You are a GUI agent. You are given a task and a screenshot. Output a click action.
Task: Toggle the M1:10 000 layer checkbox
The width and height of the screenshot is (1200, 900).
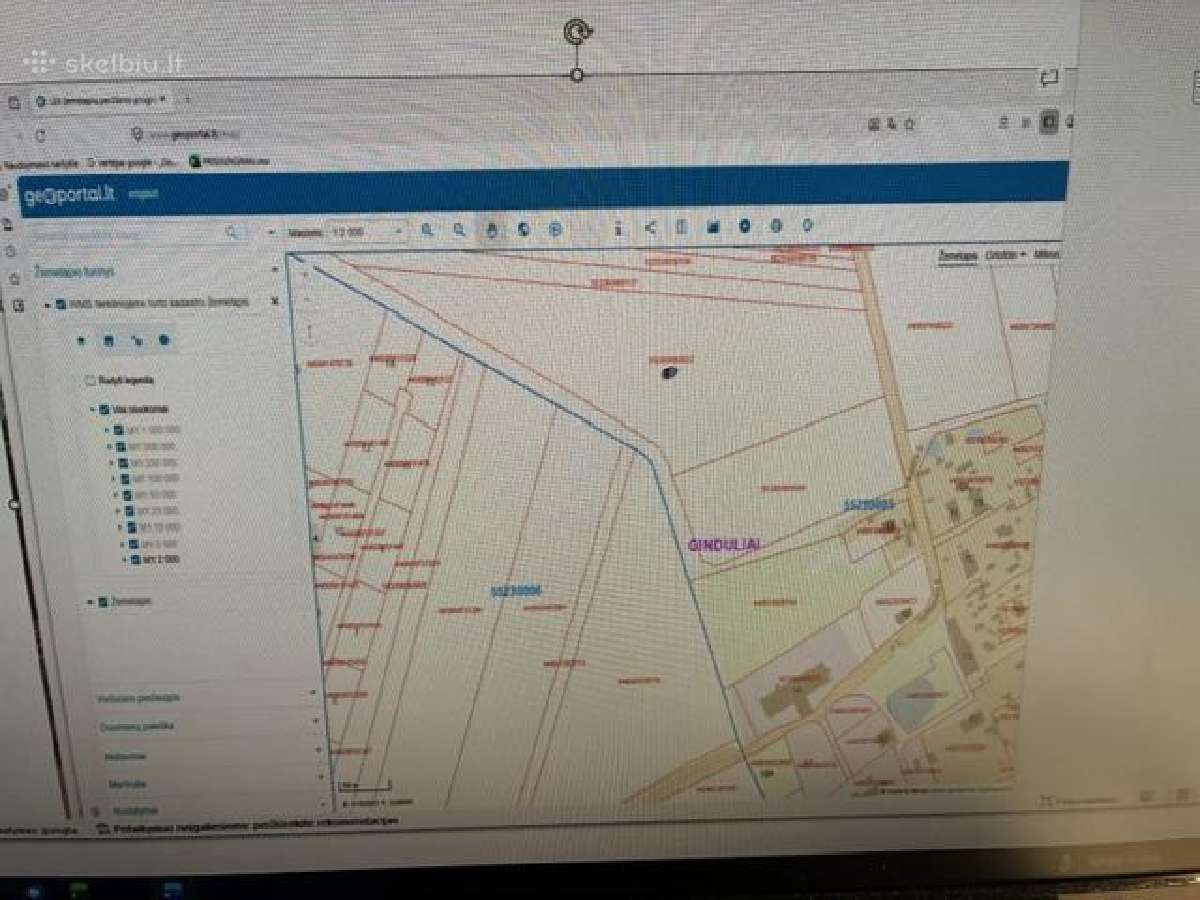[130, 526]
